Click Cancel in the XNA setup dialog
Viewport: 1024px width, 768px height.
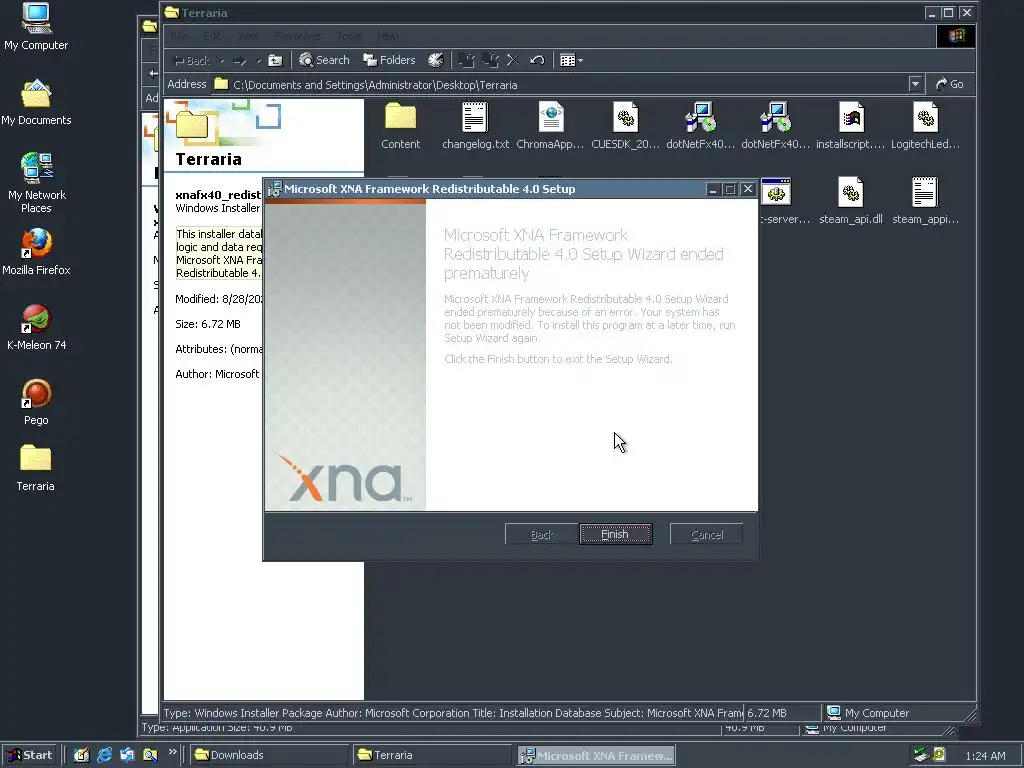pos(707,534)
